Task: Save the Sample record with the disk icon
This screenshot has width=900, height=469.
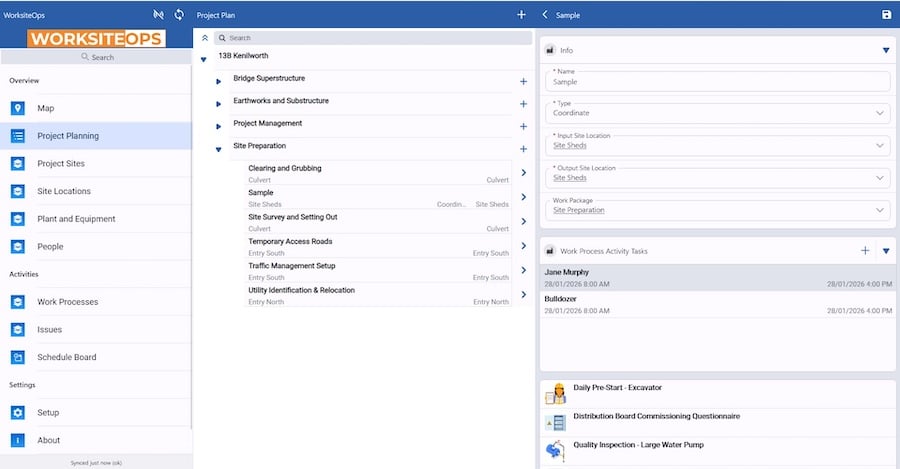Action: click(x=886, y=14)
